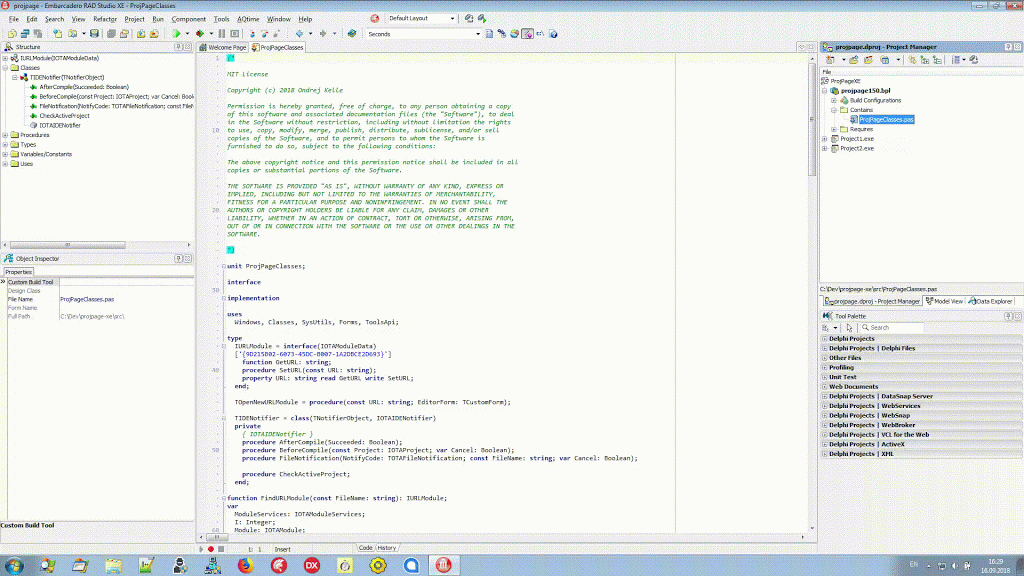Open the Seconds combo box dropdown
The width and height of the screenshot is (1024, 576).
click(x=478, y=34)
